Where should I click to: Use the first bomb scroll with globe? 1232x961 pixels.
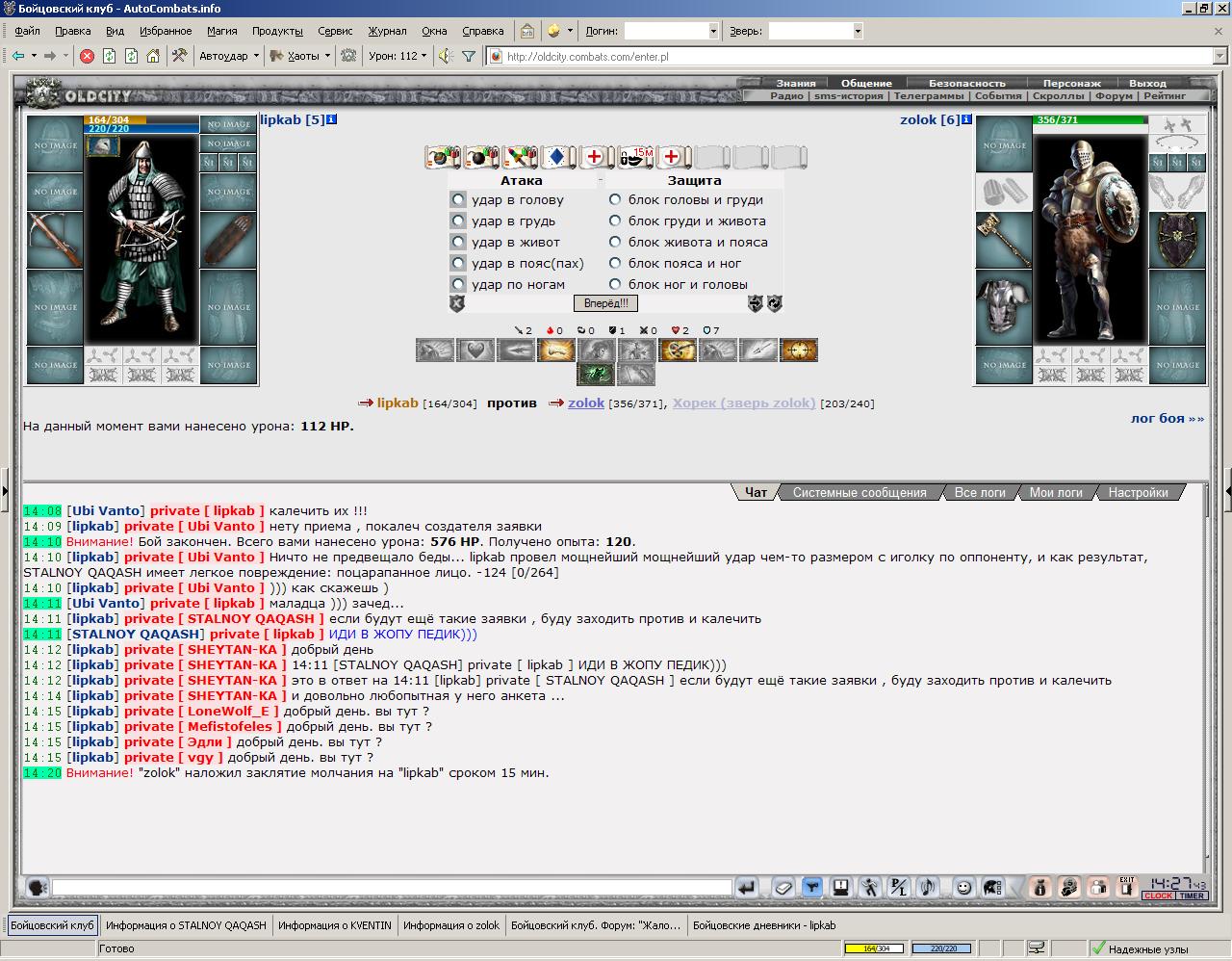tap(443, 157)
